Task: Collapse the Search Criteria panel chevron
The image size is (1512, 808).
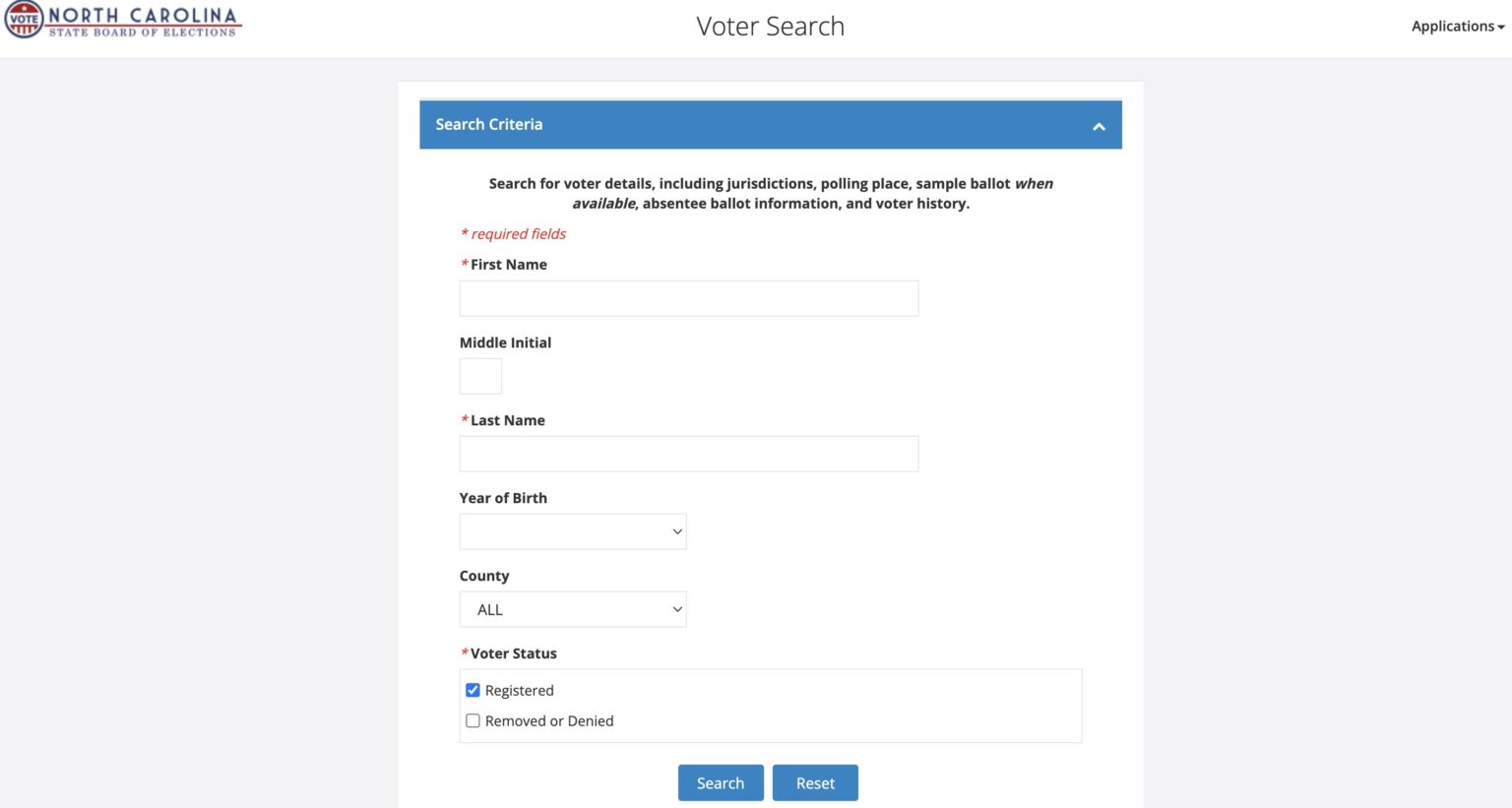Action: point(1099,125)
